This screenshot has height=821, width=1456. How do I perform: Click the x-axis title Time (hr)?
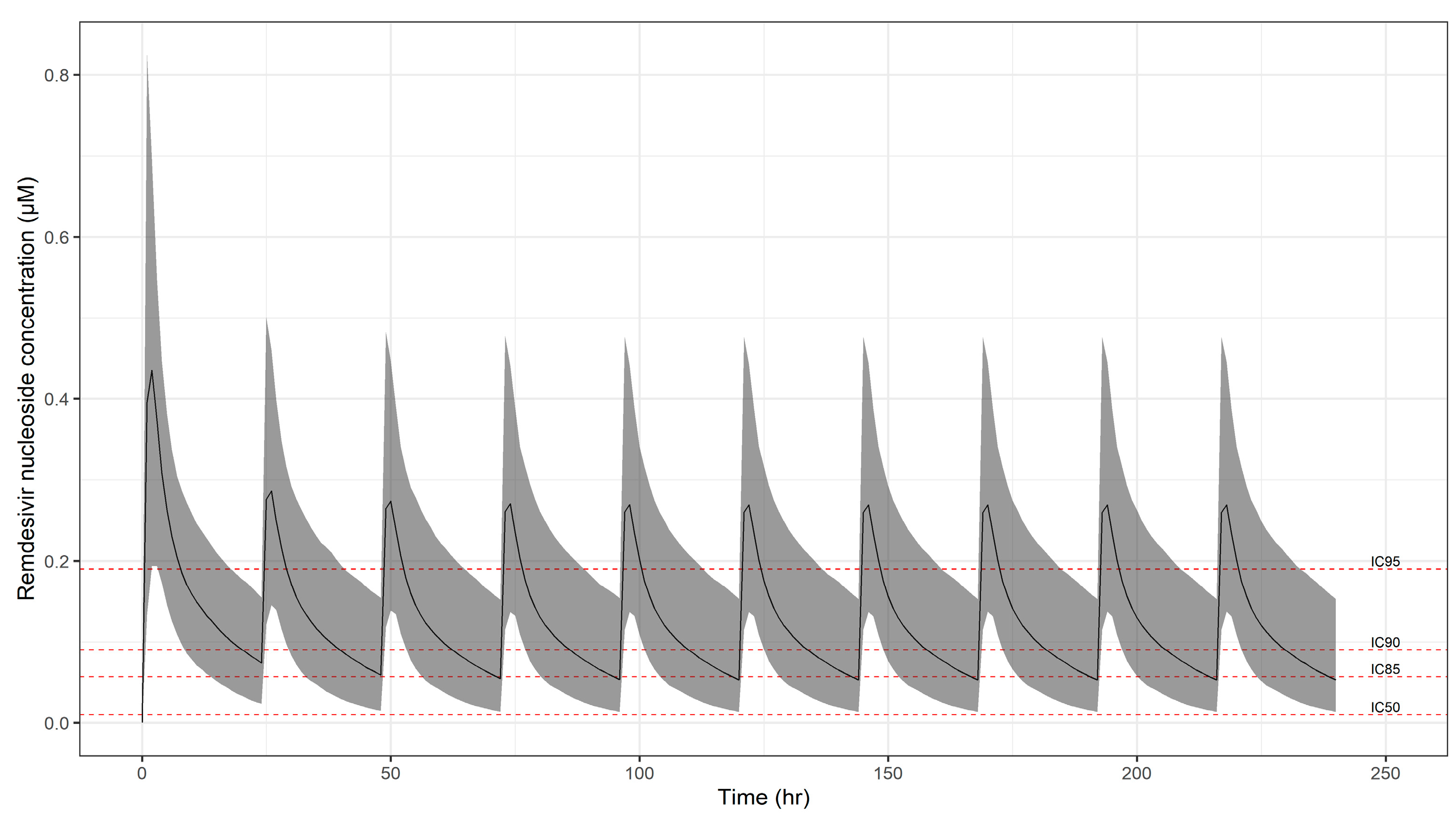coord(763,797)
